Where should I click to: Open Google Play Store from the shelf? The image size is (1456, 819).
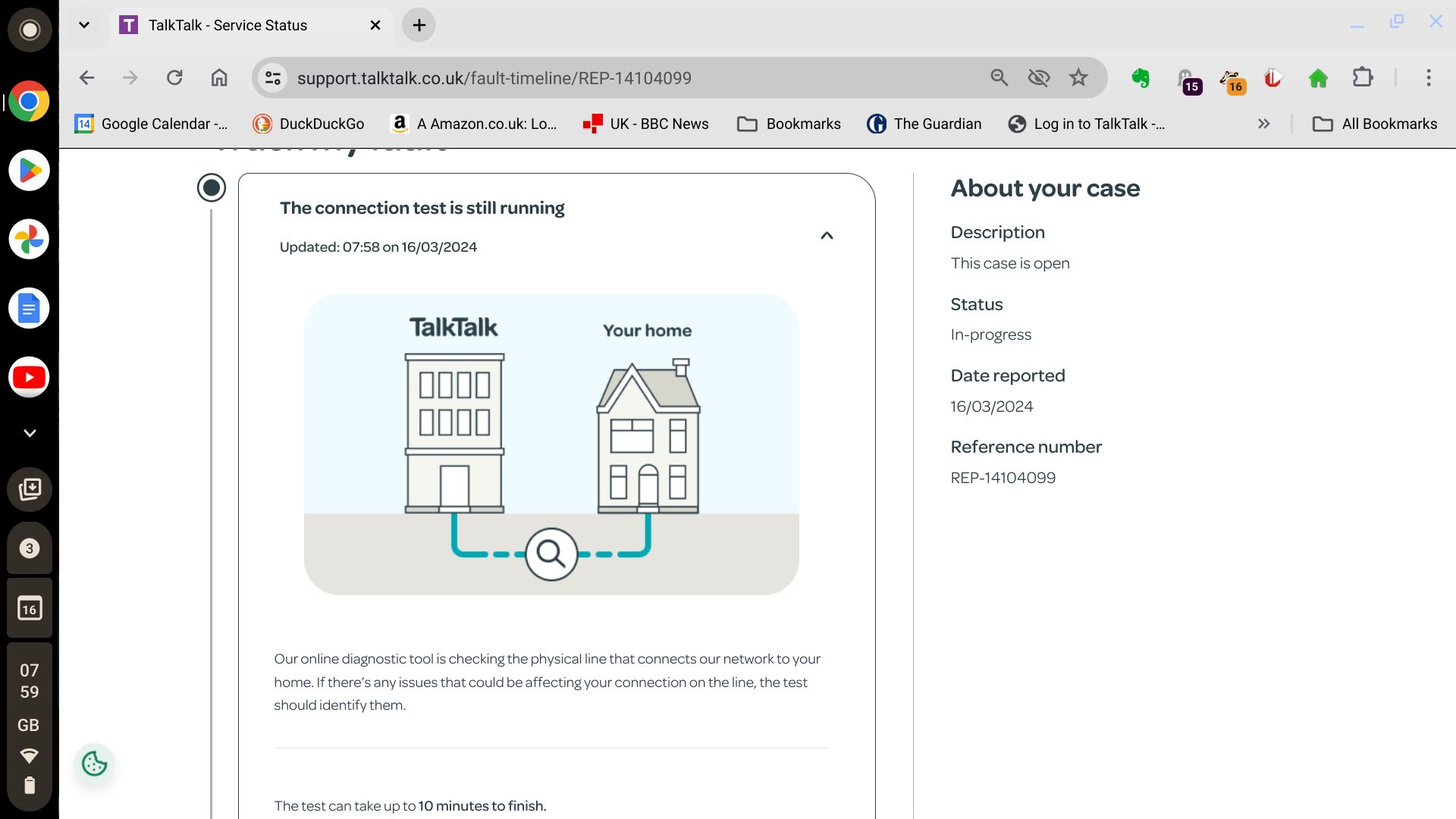29,171
